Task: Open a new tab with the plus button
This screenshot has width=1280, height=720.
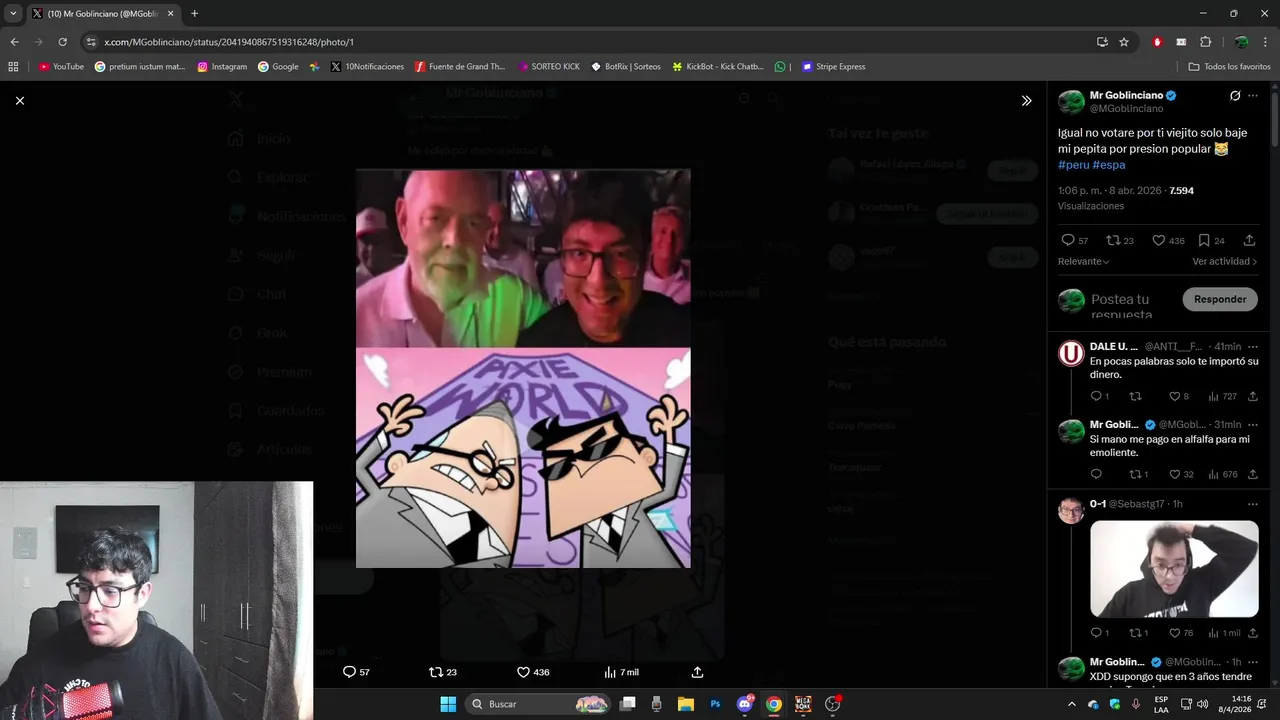Action: click(194, 14)
